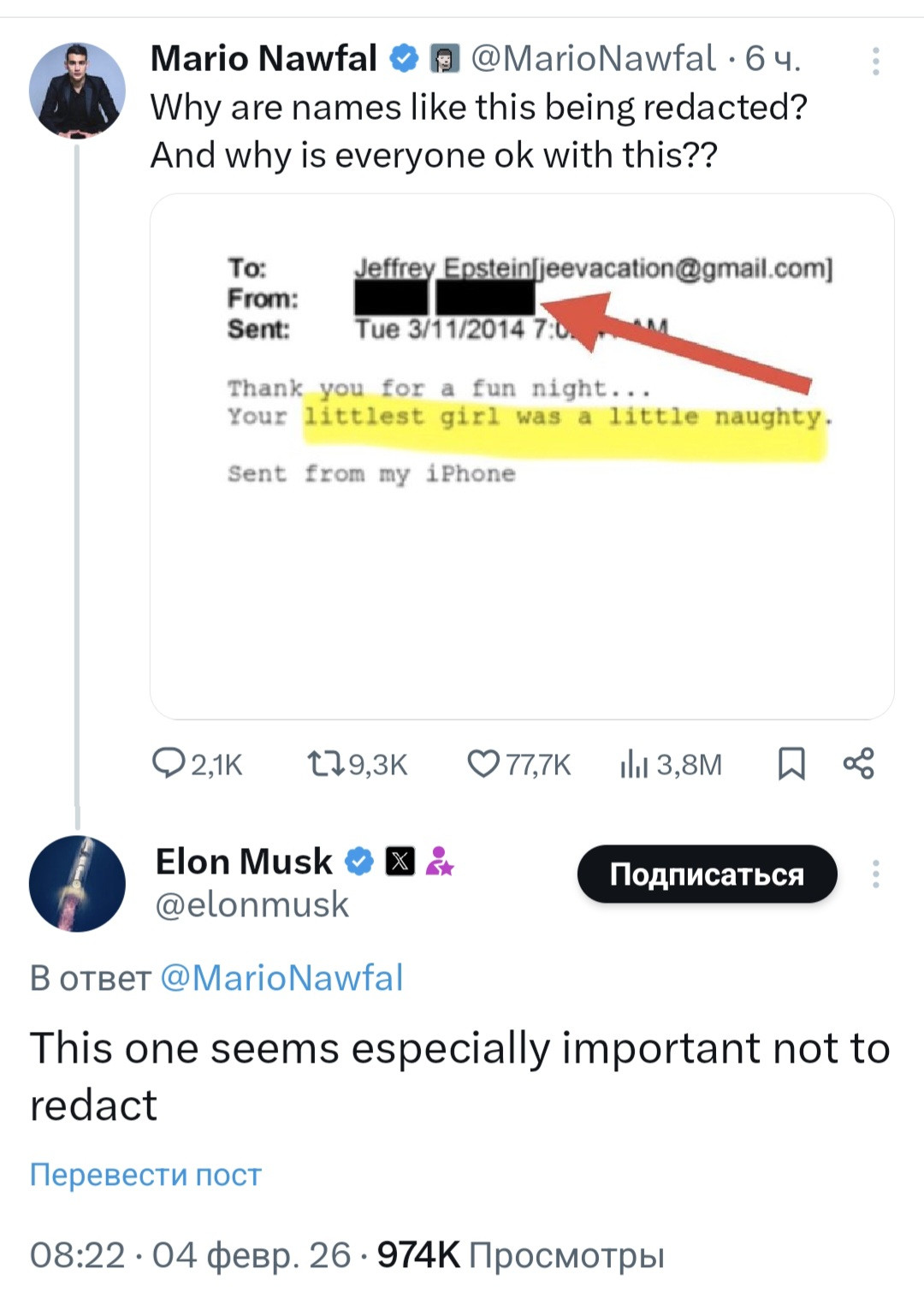
Task: Open more options on Elon's reply
Action: tap(875, 874)
